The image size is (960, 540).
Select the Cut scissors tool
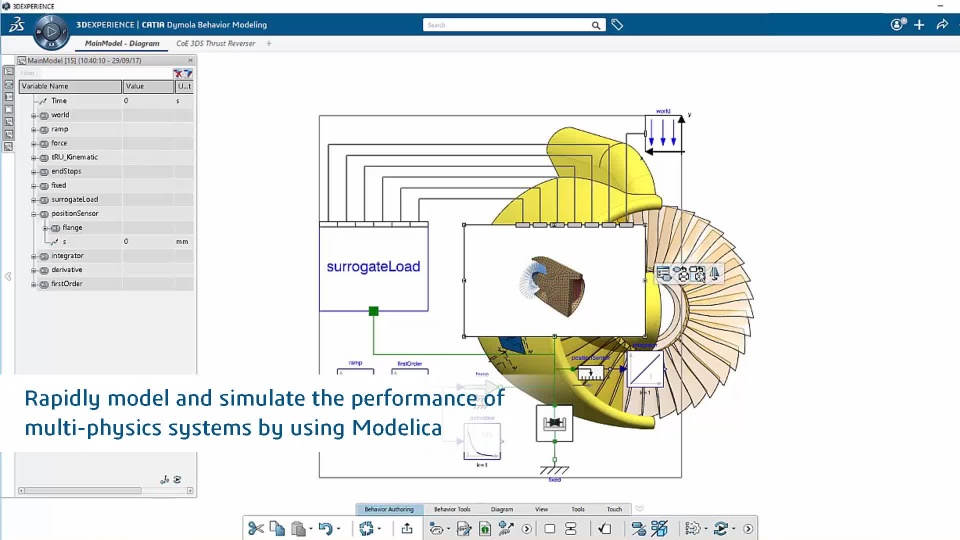click(x=256, y=528)
